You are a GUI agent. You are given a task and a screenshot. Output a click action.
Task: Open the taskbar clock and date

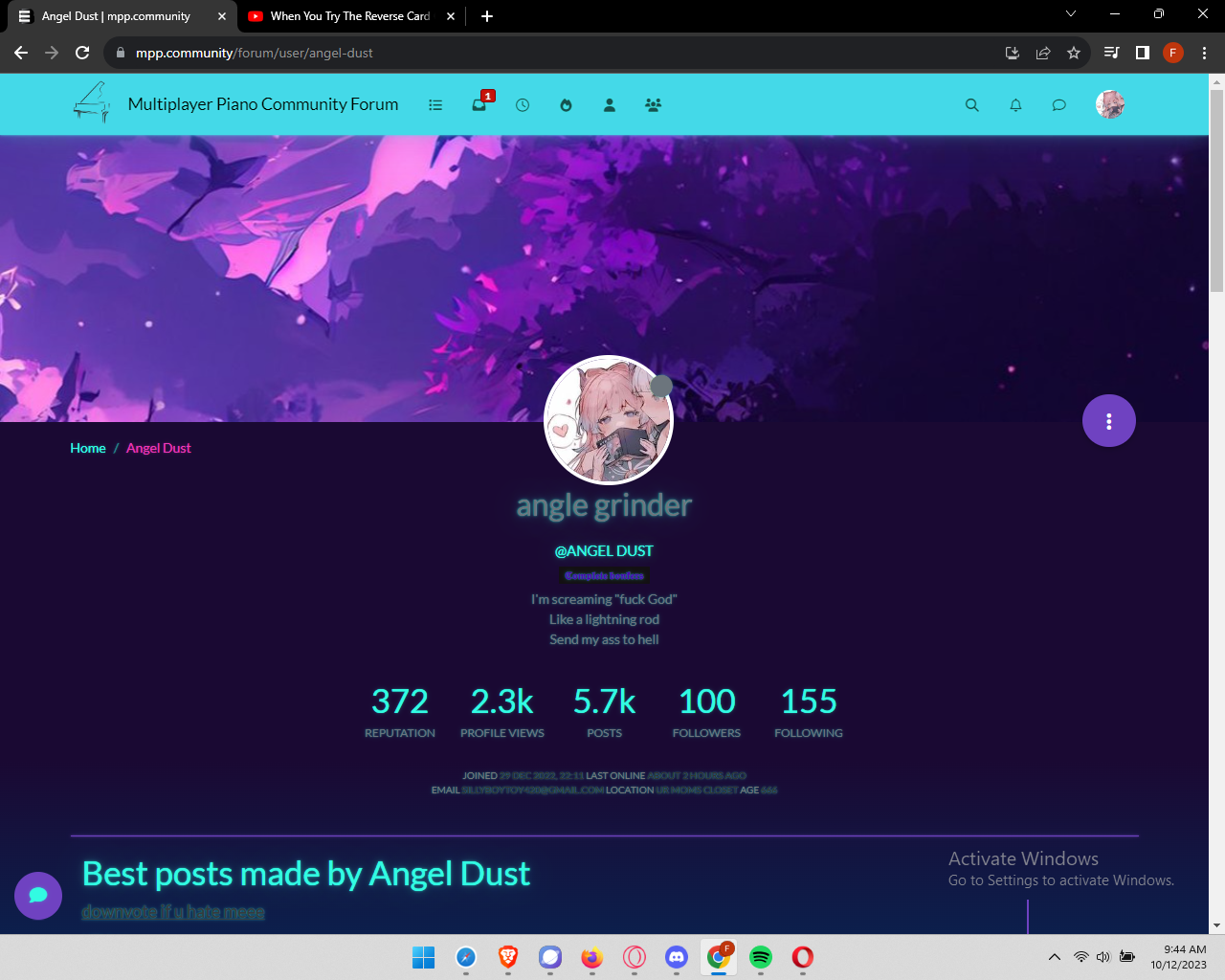1178,957
